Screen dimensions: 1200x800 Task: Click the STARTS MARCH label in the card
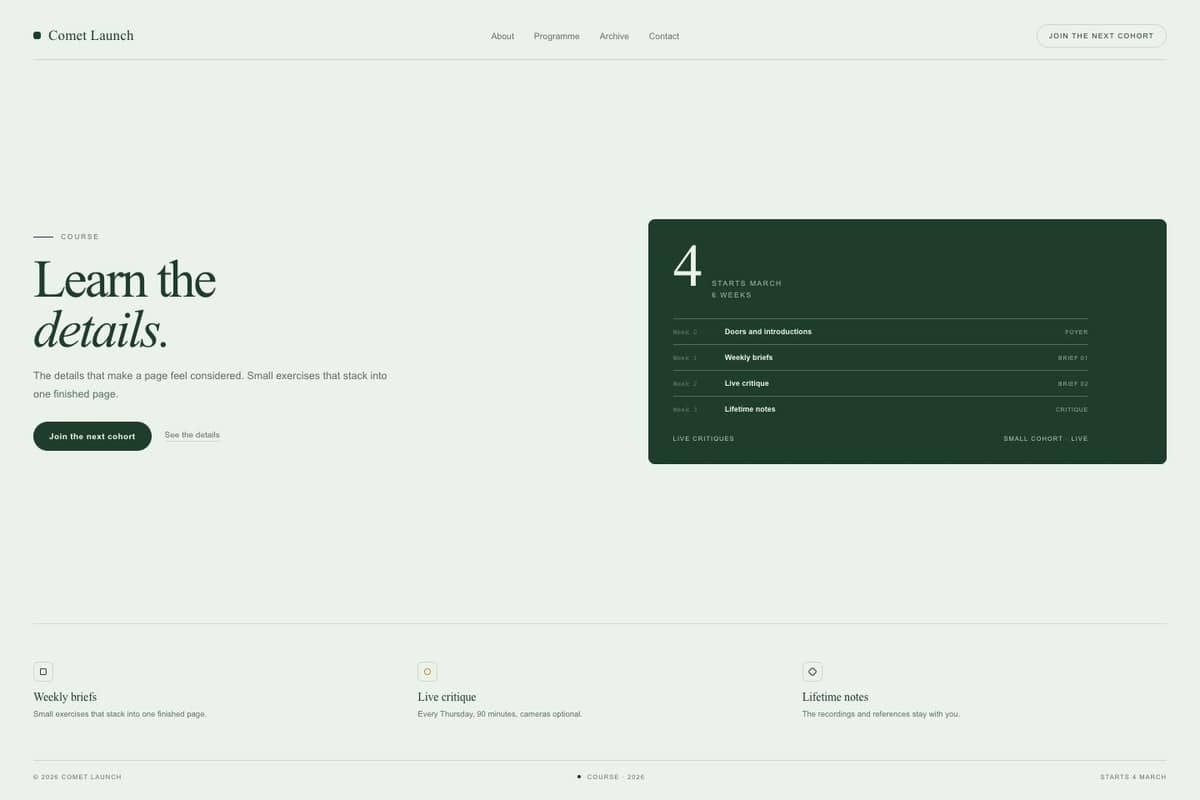coord(747,283)
